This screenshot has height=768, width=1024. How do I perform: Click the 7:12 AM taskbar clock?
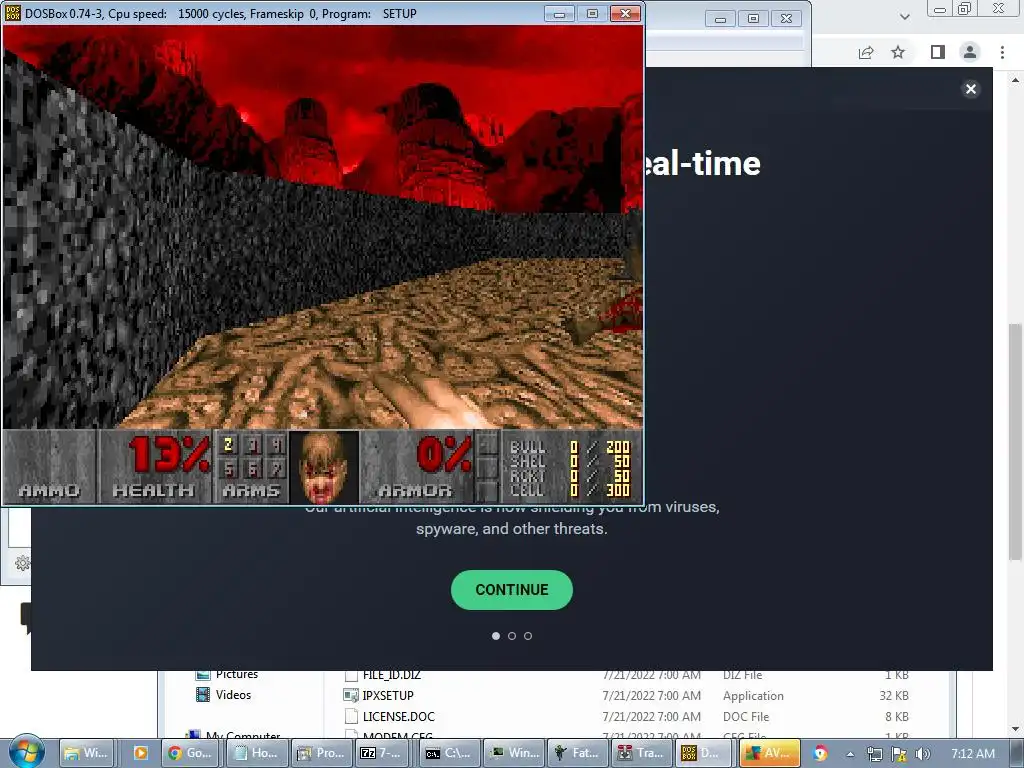(973, 754)
